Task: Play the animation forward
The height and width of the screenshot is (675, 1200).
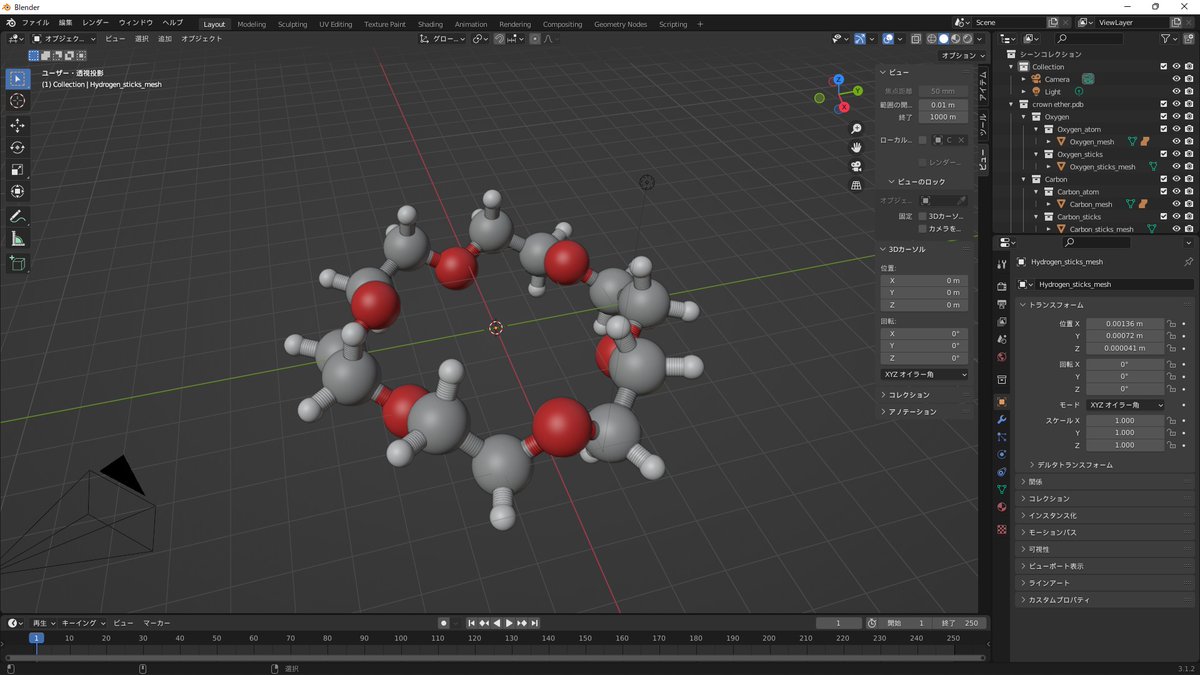Action: 509,623
